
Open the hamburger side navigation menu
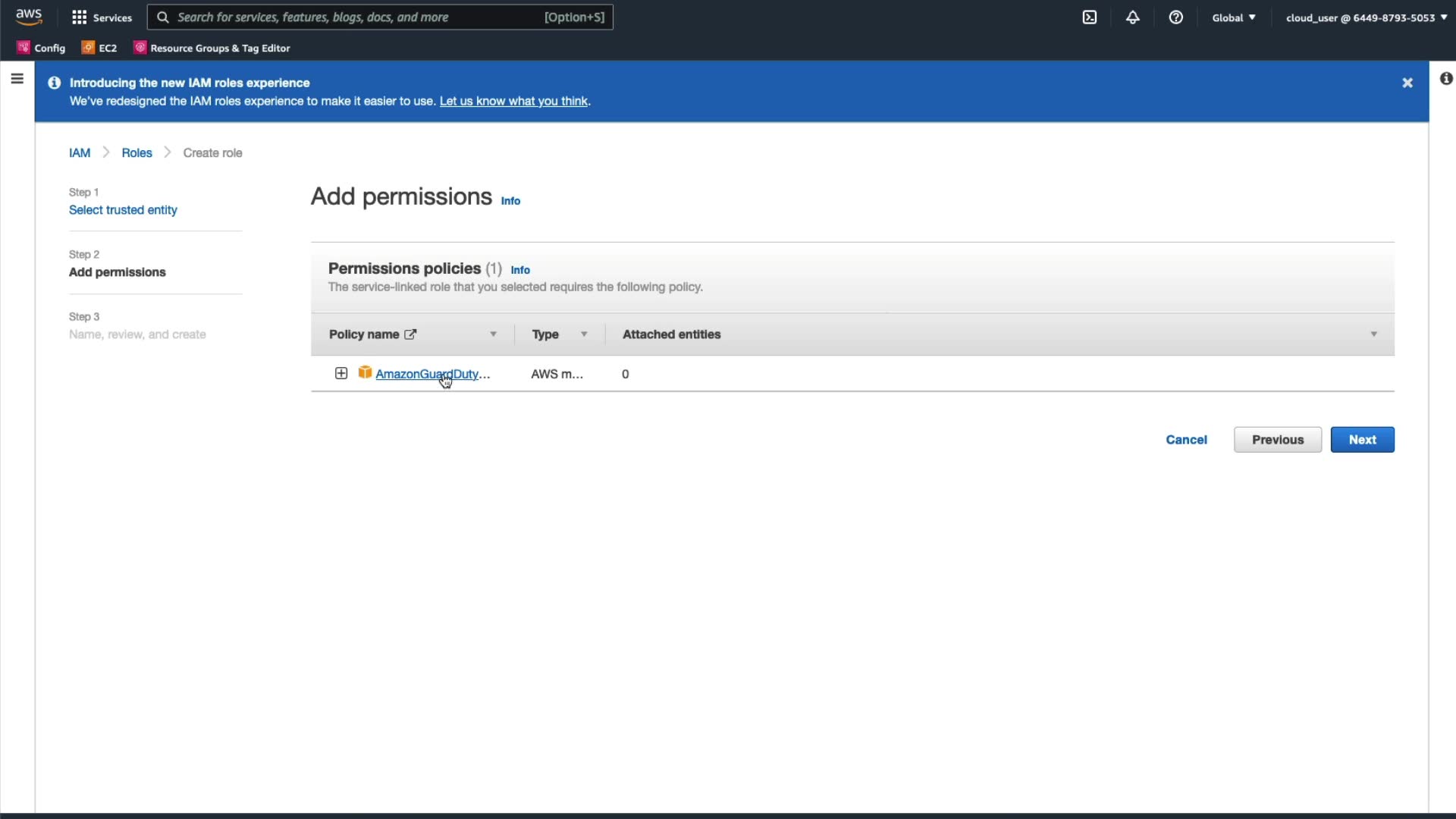pos(17,79)
